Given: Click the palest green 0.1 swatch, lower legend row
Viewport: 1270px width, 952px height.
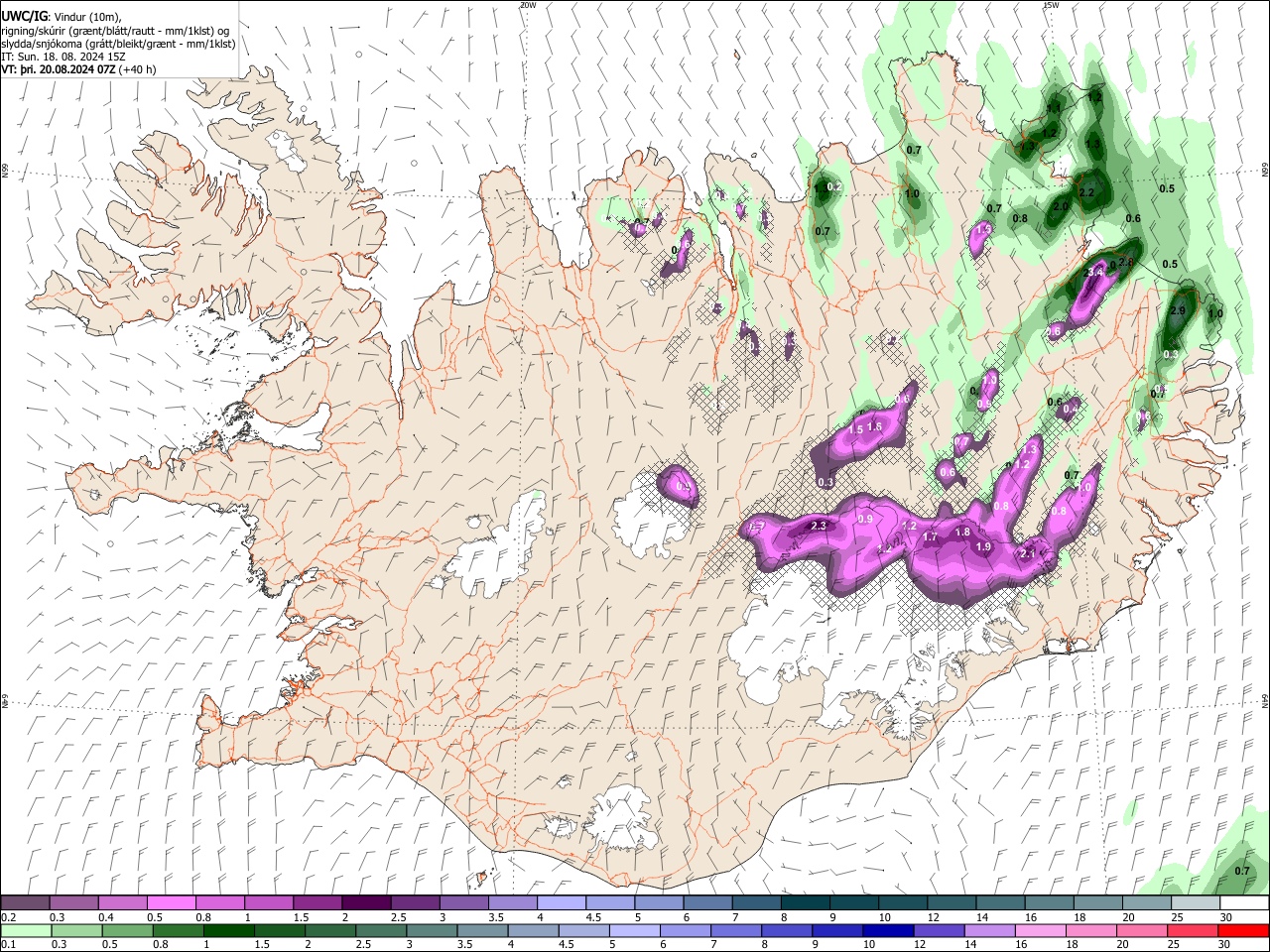Looking at the screenshot, I should click(x=25, y=930).
